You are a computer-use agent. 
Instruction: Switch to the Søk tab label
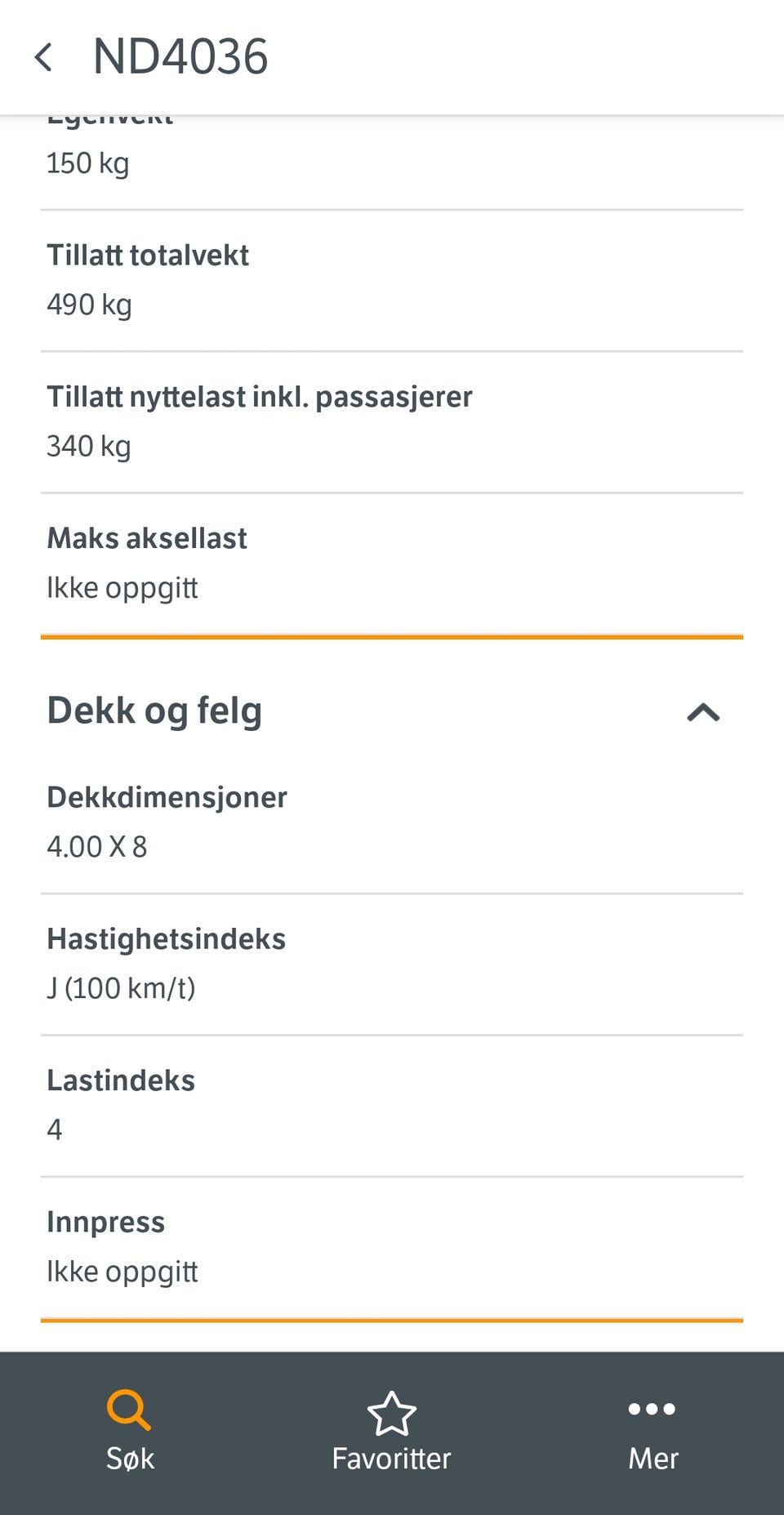point(130,1459)
